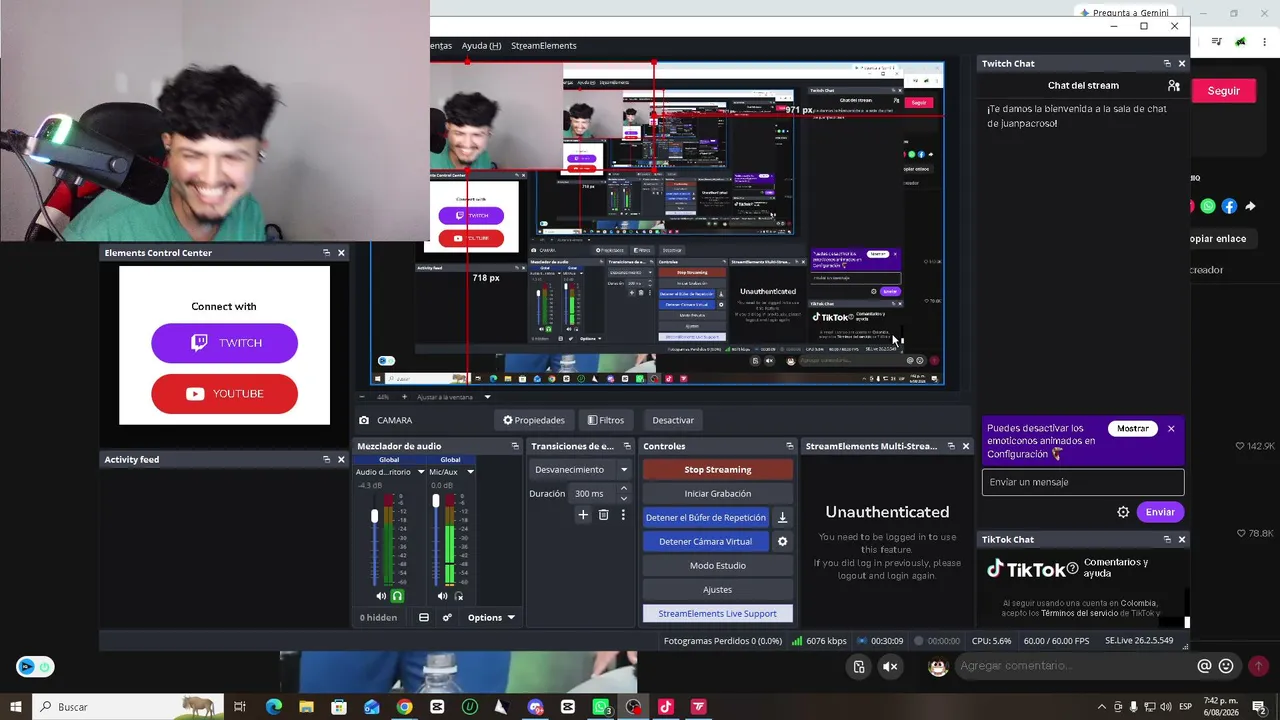Mute the desktop audio channel
The image size is (1280, 720).
[x=381, y=596]
